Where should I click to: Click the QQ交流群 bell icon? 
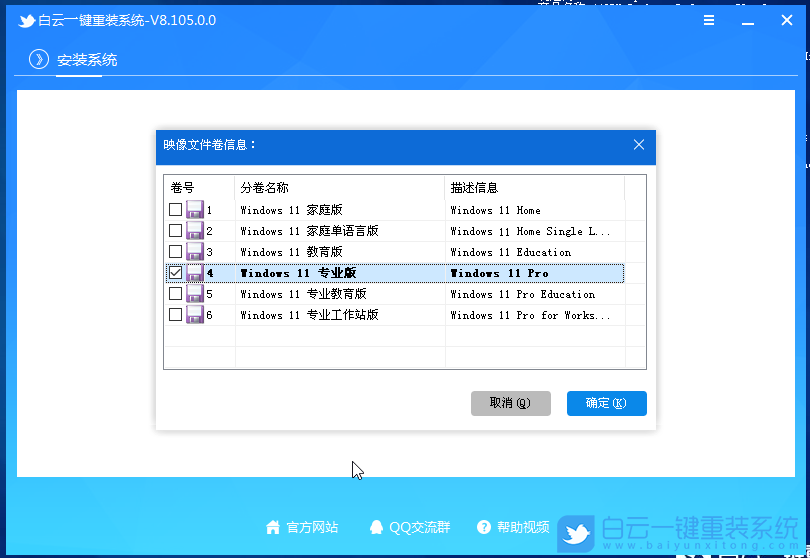377,527
